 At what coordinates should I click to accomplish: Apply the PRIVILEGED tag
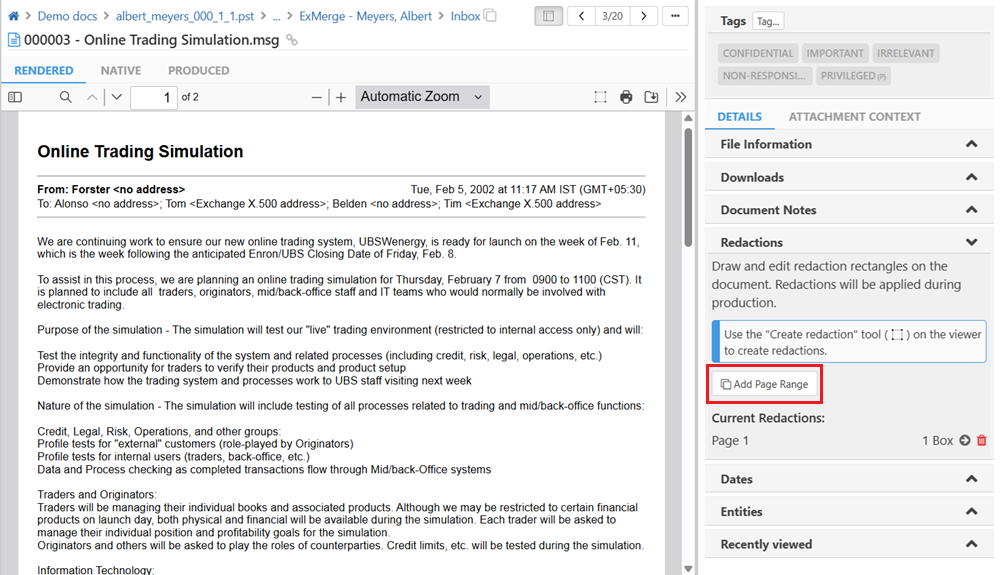pyautogui.click(x=853, y=76)
